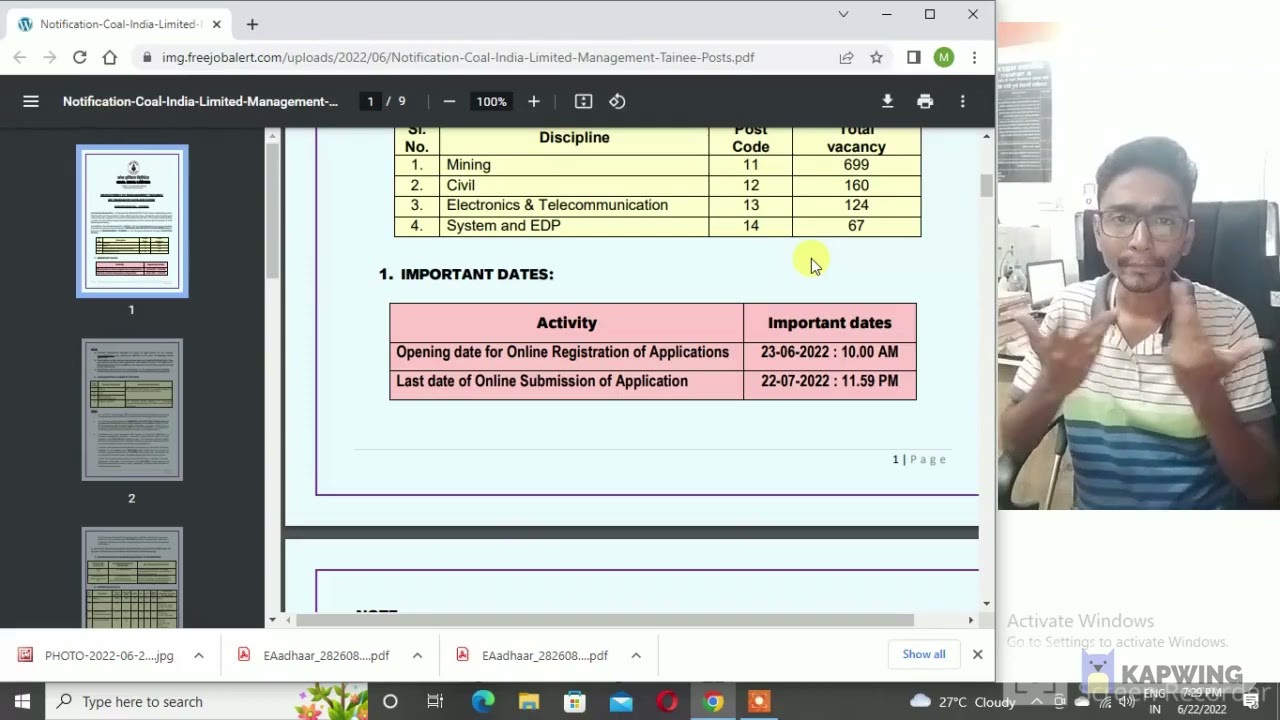Edit the PDF page number field
The height and width of the screenshot is (720, 1280).
point(370,101)
